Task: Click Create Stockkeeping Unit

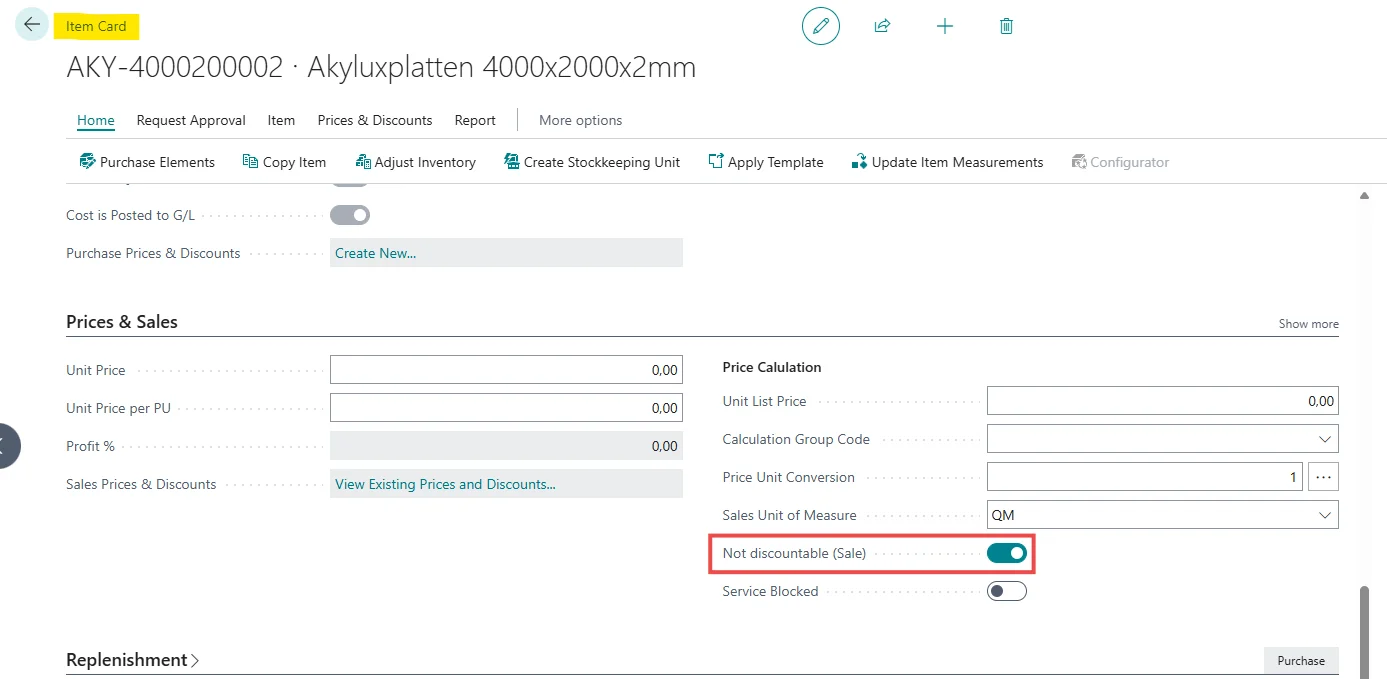Action: 592,162
